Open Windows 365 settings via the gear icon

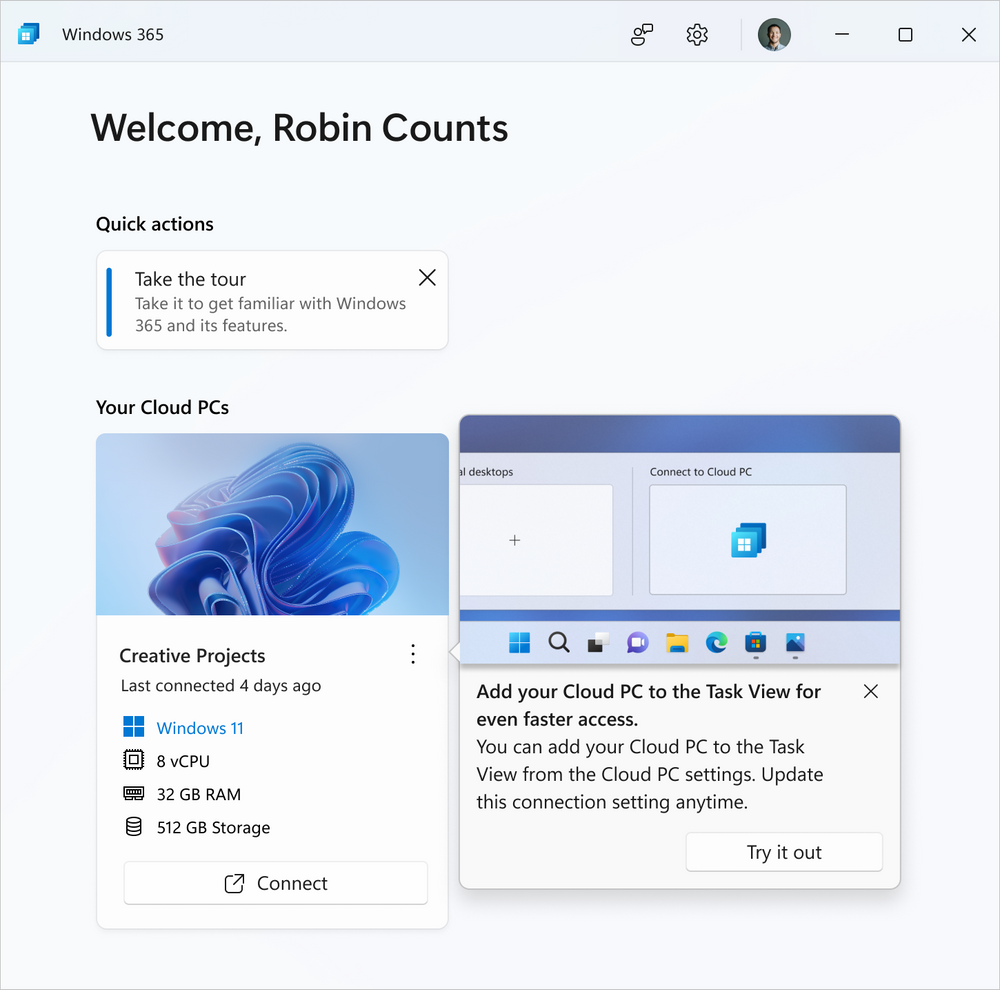[x=696, y=34]
